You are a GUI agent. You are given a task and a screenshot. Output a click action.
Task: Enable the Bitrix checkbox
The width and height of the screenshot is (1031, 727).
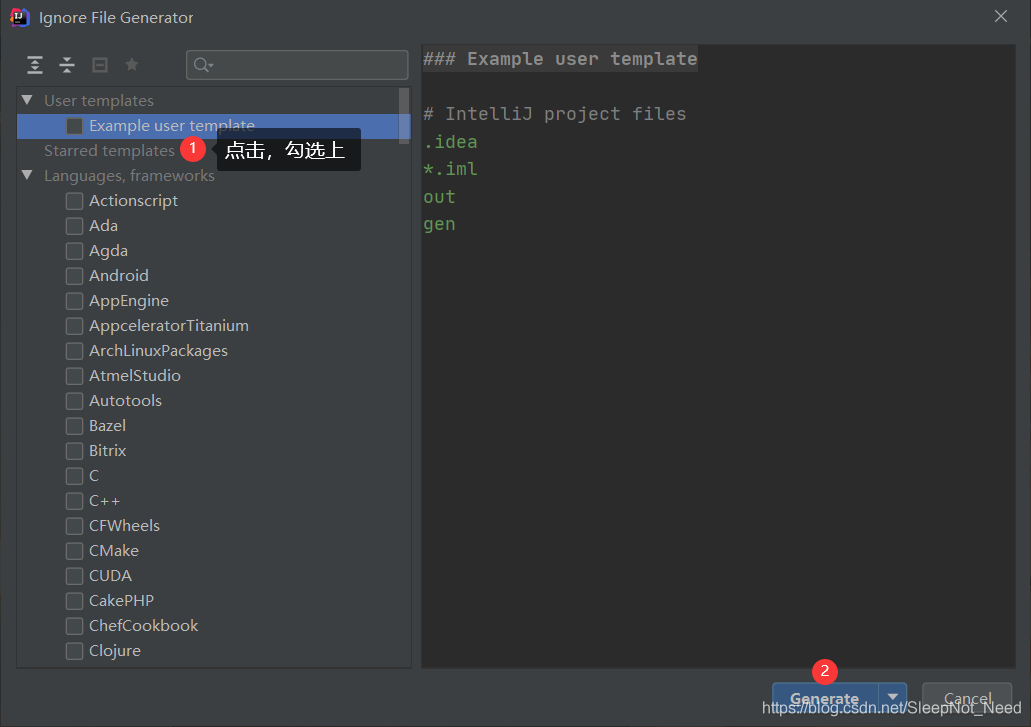[74, 450]
